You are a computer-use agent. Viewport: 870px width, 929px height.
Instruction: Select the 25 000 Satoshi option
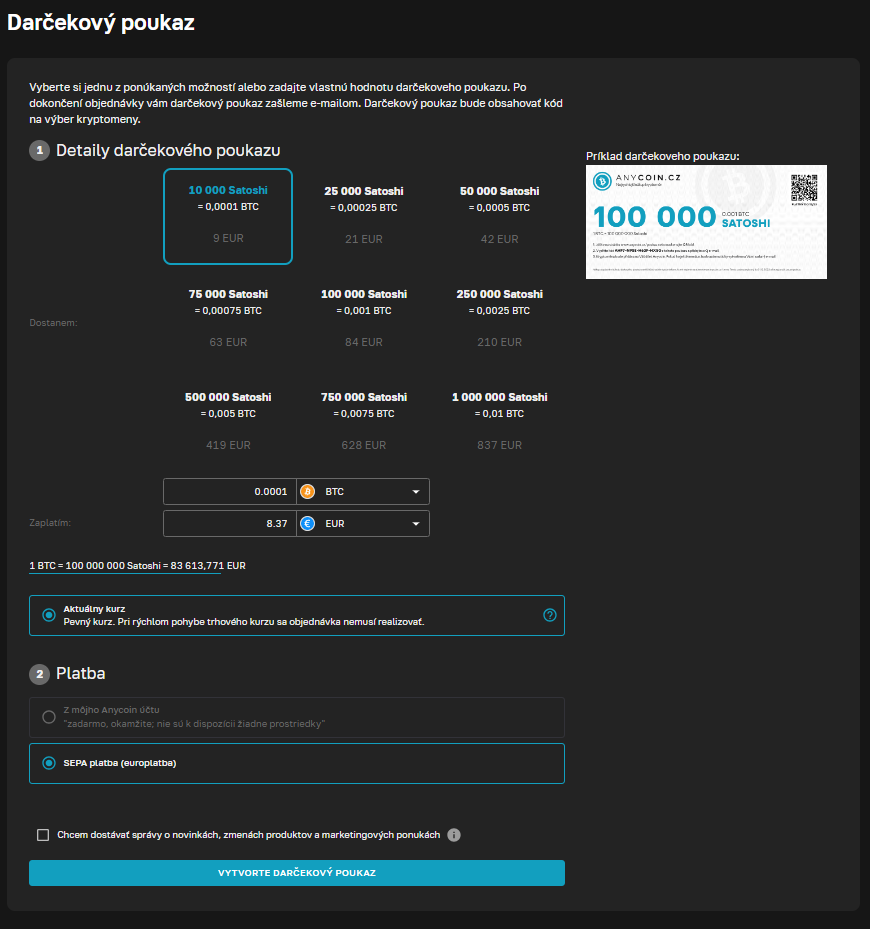(364, 215)
